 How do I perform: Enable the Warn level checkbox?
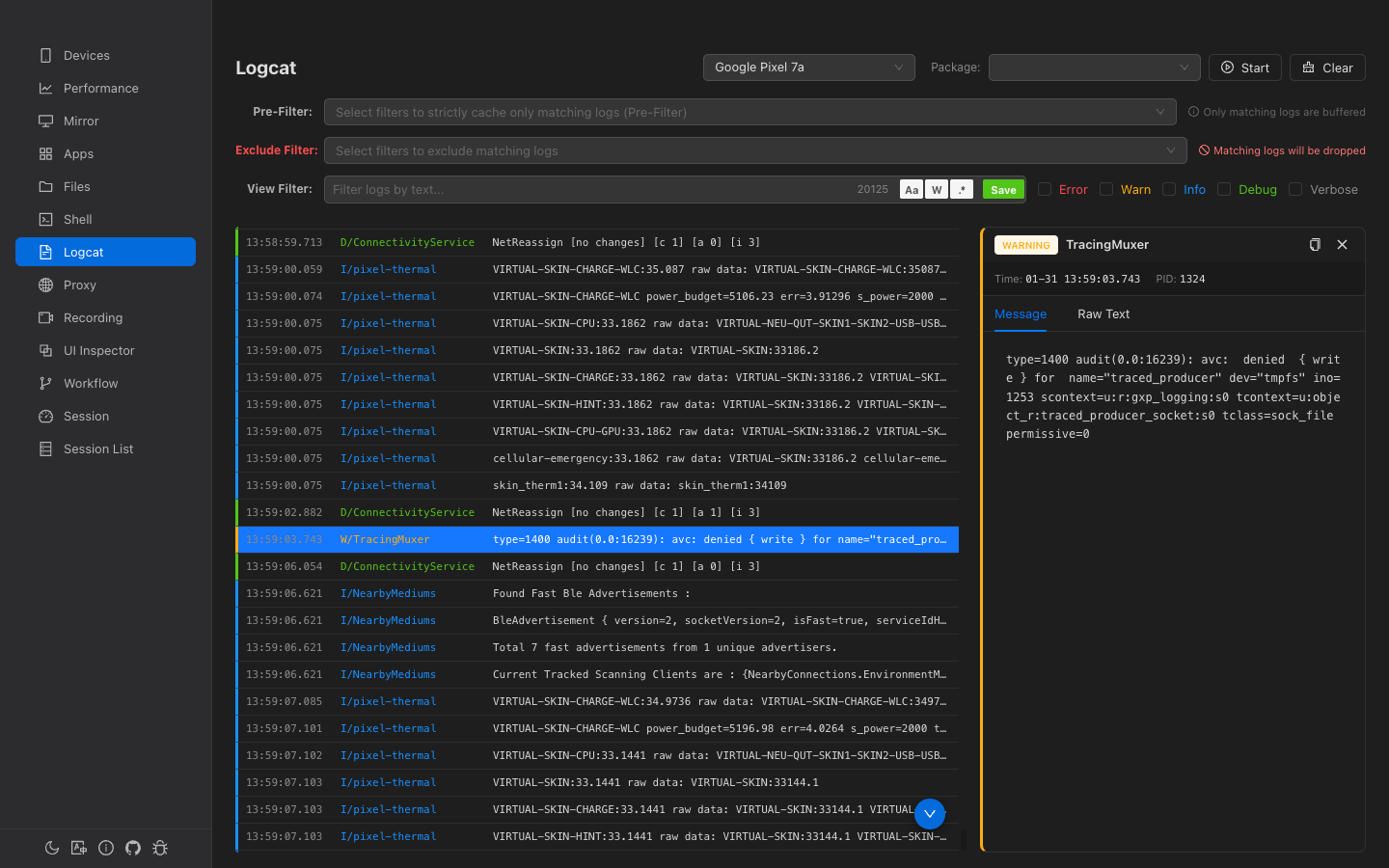1106,190
